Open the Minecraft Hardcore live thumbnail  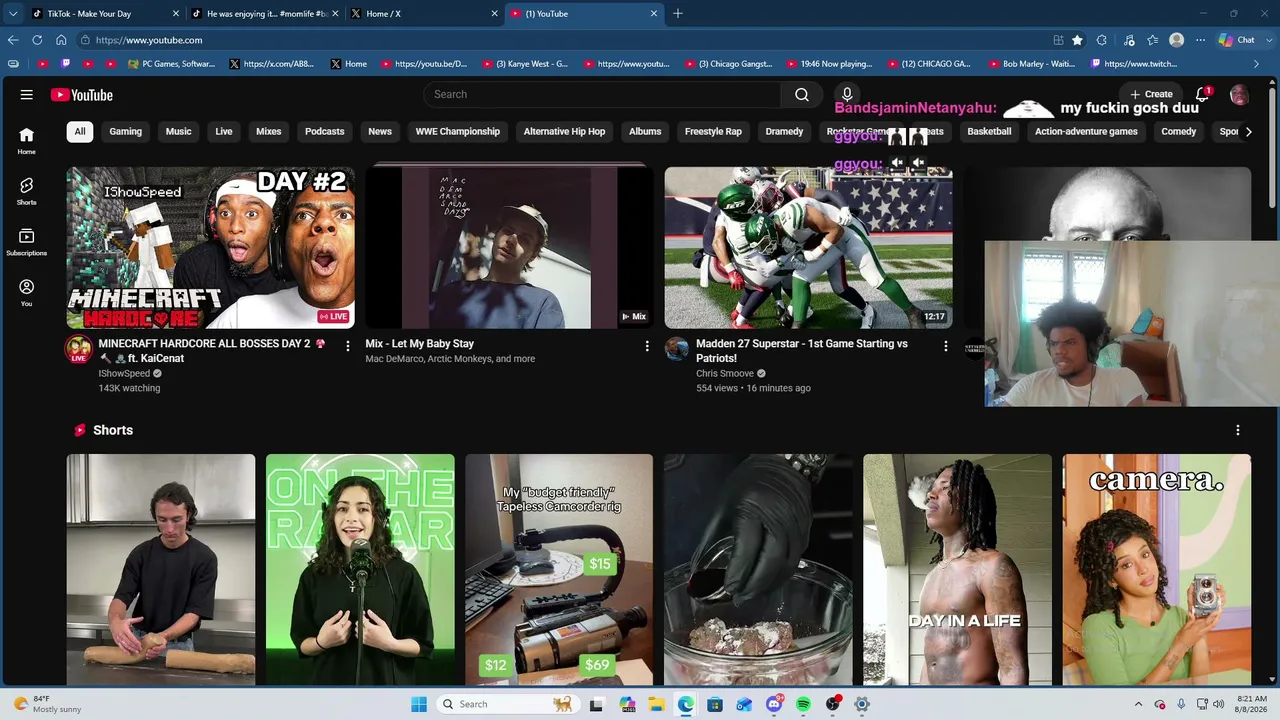coord(210,248)
